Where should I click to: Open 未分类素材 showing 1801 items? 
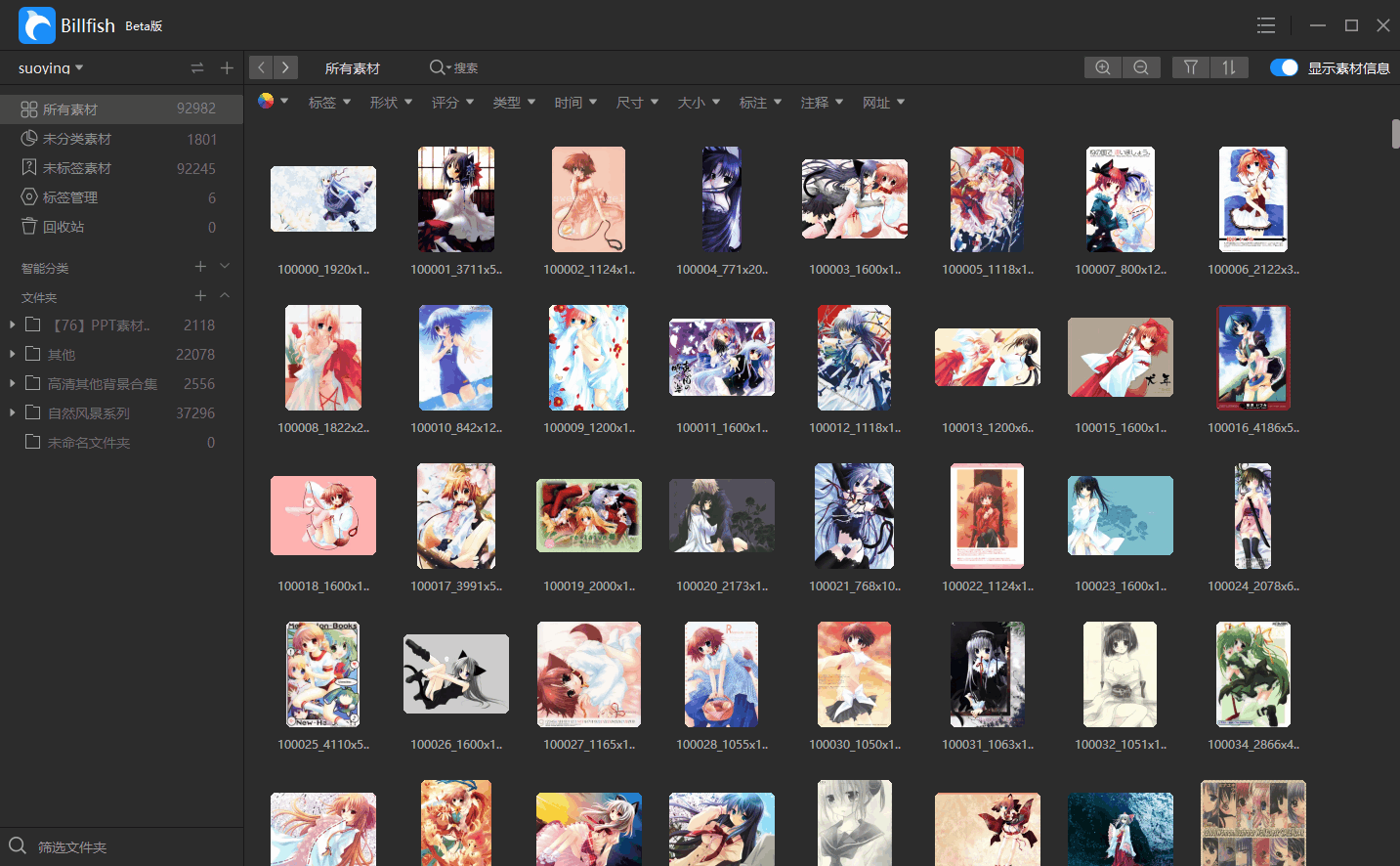pyautogui.click(x=121, y=139)
